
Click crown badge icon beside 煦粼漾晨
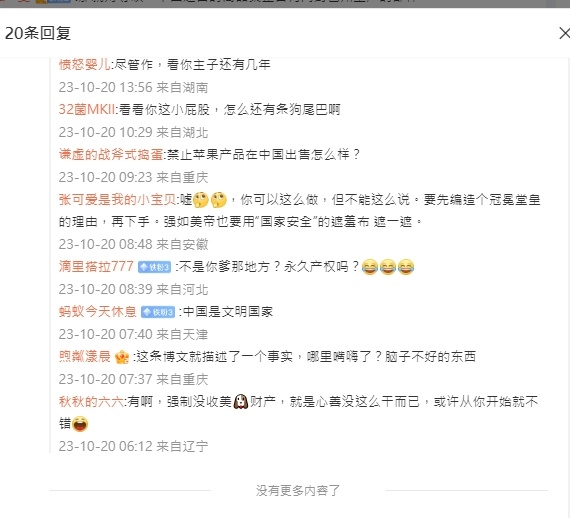(122, 357)
